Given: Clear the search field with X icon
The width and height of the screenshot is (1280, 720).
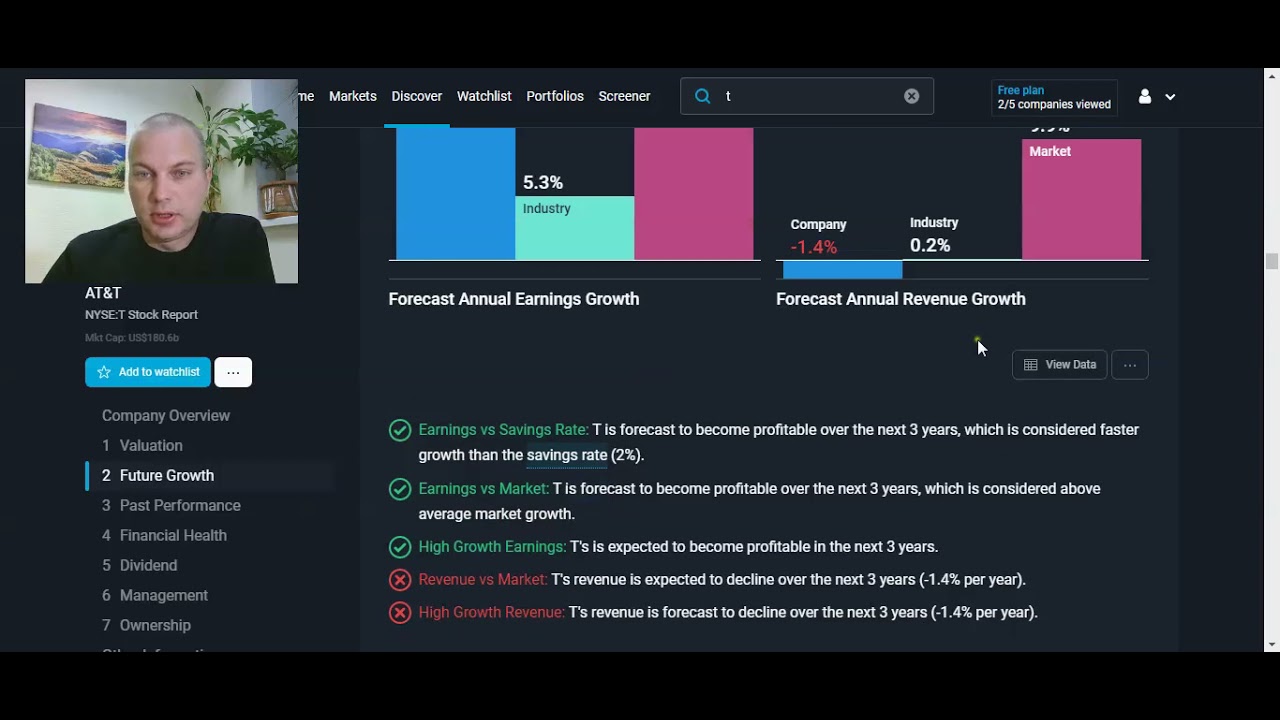Looking at the screenshot, I should coord(912,96).
